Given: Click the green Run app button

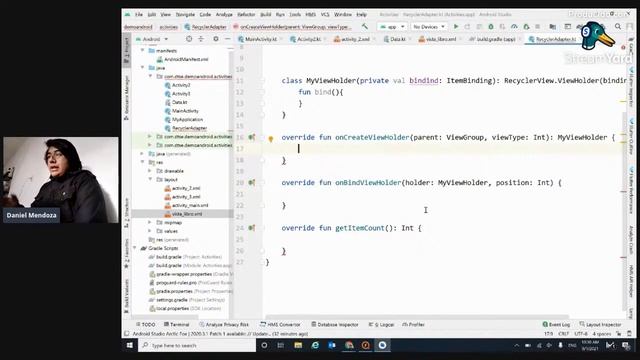Looking at the screenshot, I should (456, 27).
